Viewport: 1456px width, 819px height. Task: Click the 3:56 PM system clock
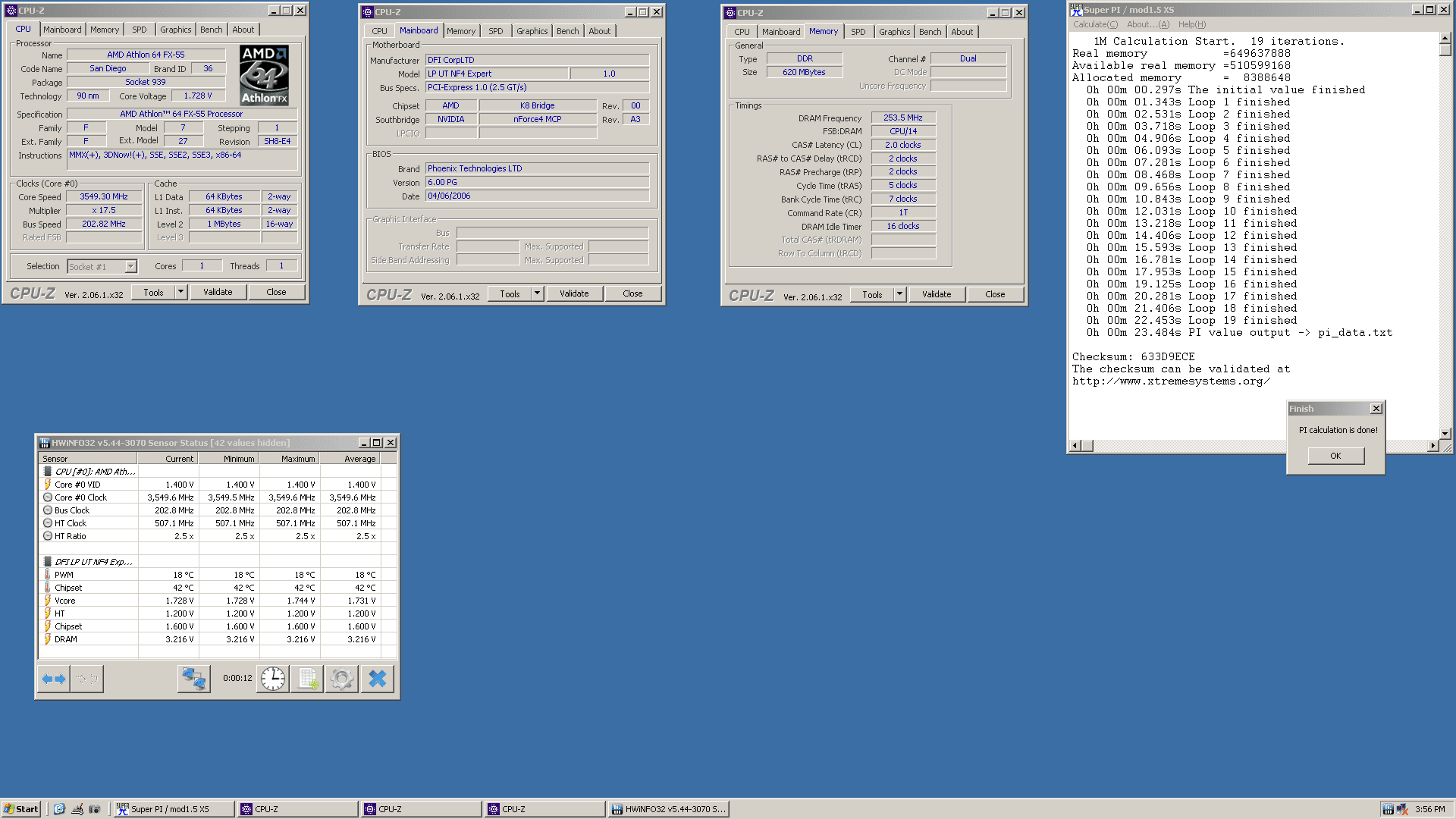[x=1429, y=809]
